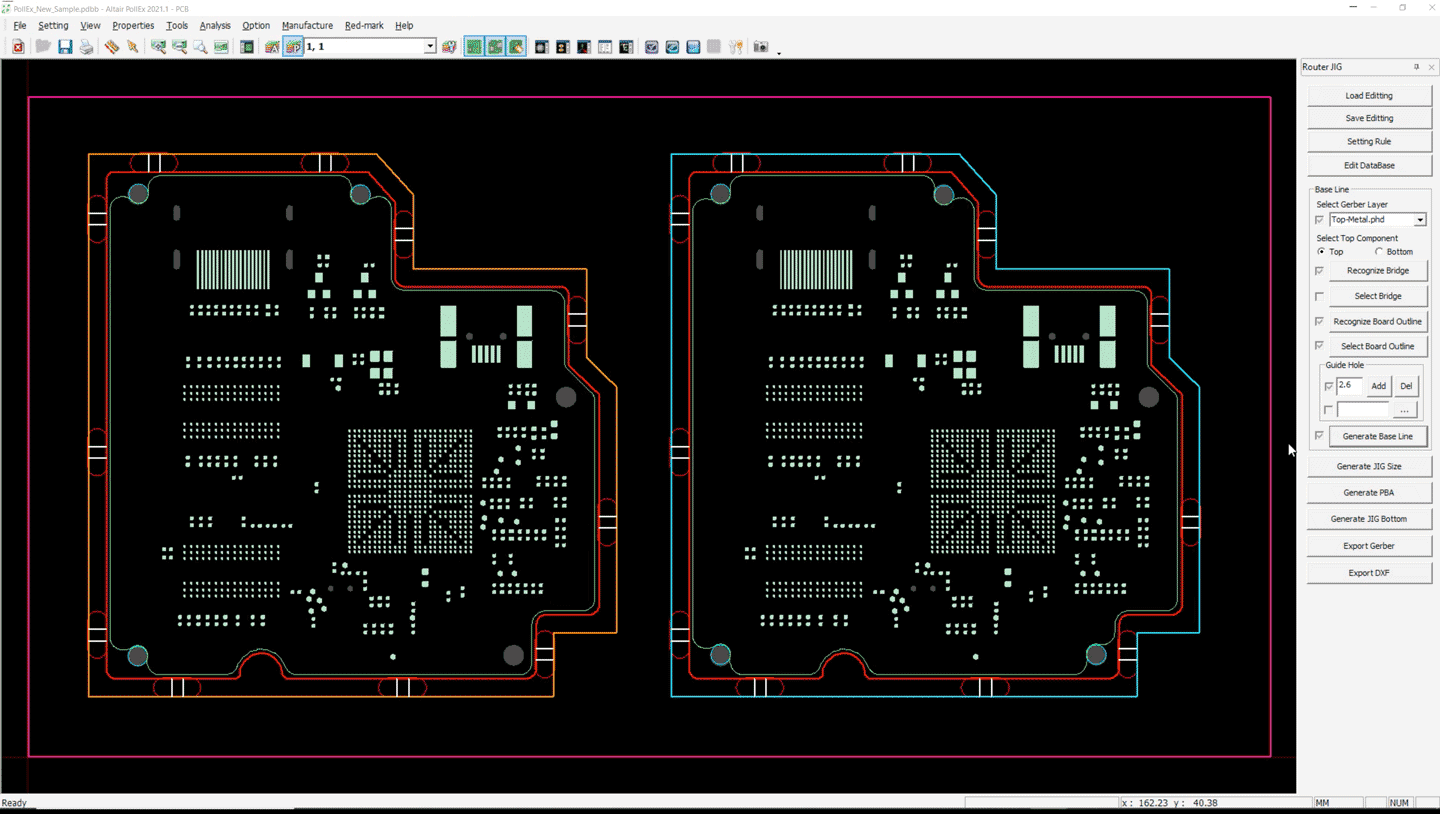Open the Option menu
1440x814 pixels.
pyautogui.click(x=256, y=25)
